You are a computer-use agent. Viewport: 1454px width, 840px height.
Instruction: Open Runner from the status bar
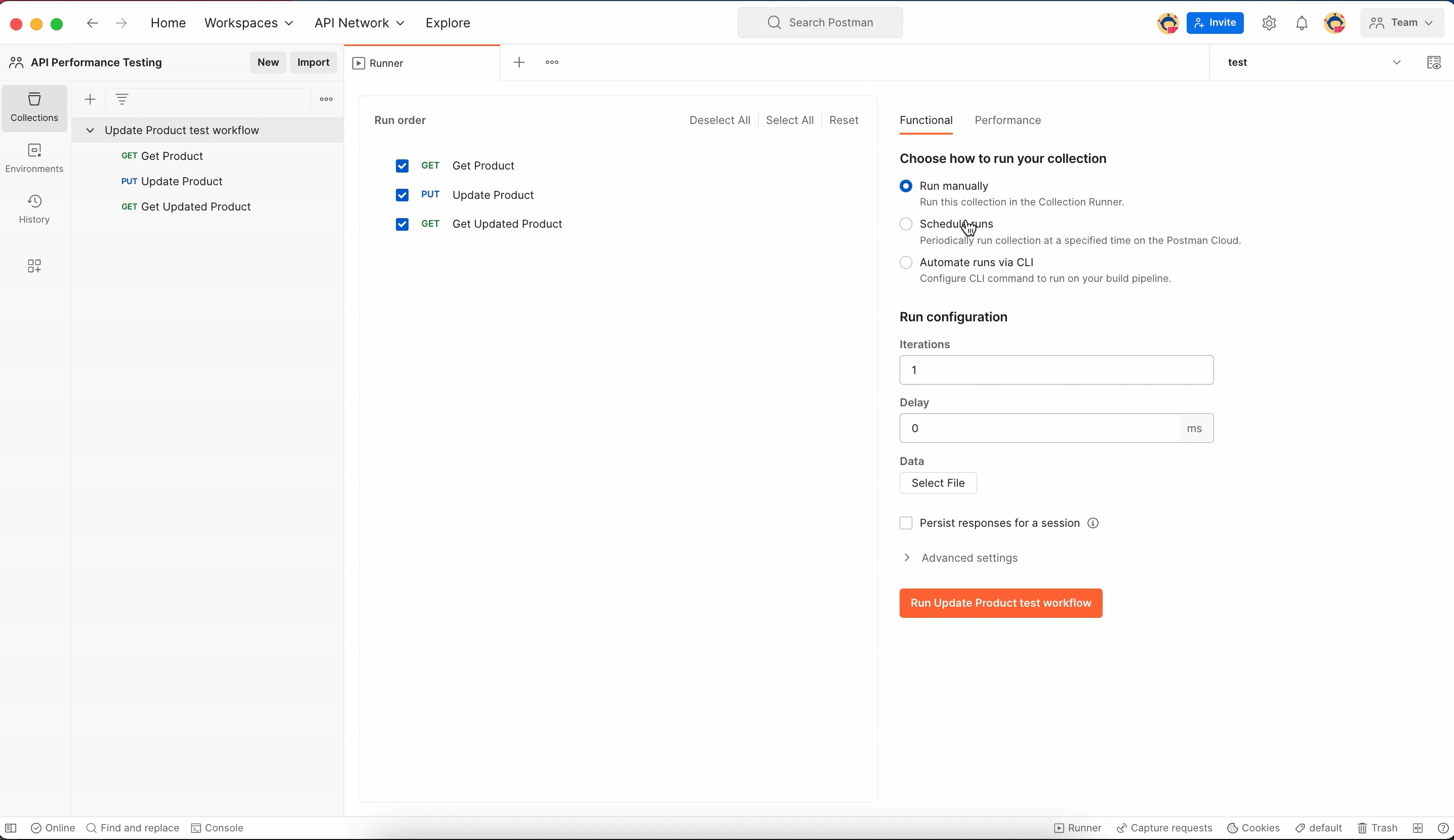1078,828
